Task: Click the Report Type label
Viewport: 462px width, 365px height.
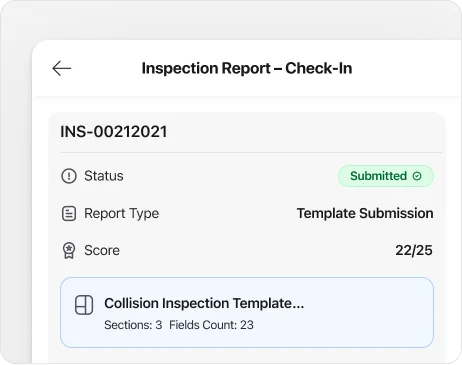Action: [x=122, y=214]
